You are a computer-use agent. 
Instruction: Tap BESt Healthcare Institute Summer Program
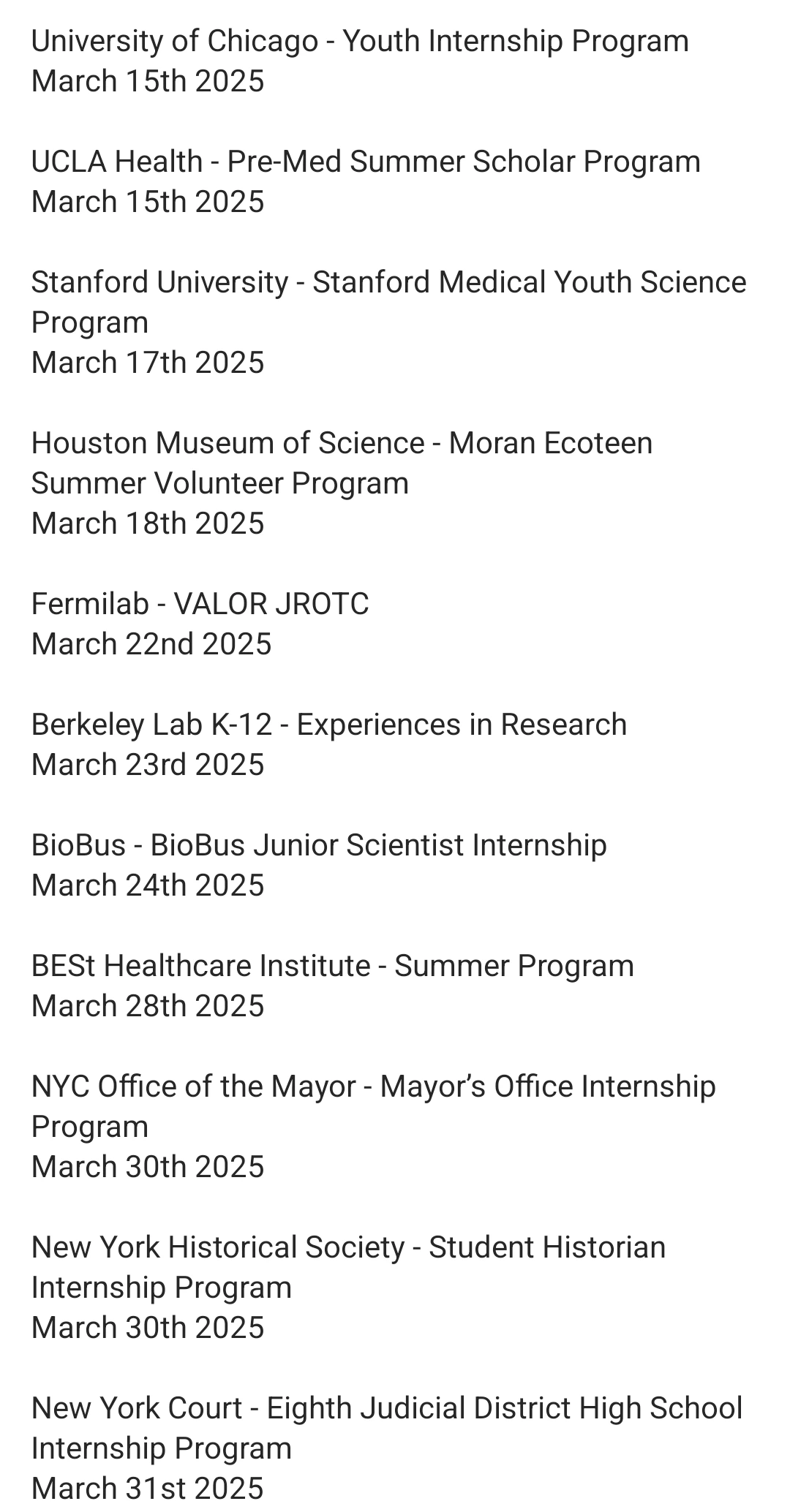(x=333, y=966)
